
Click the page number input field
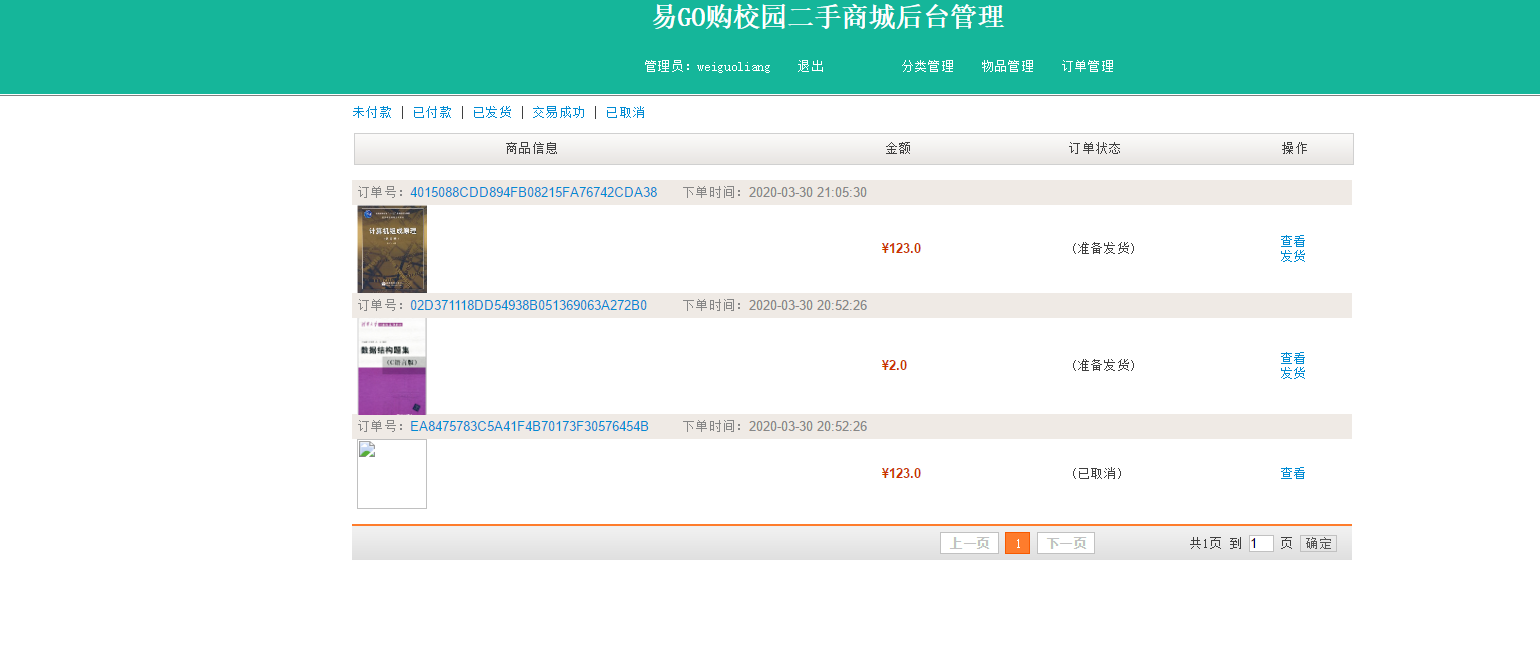1260,544
